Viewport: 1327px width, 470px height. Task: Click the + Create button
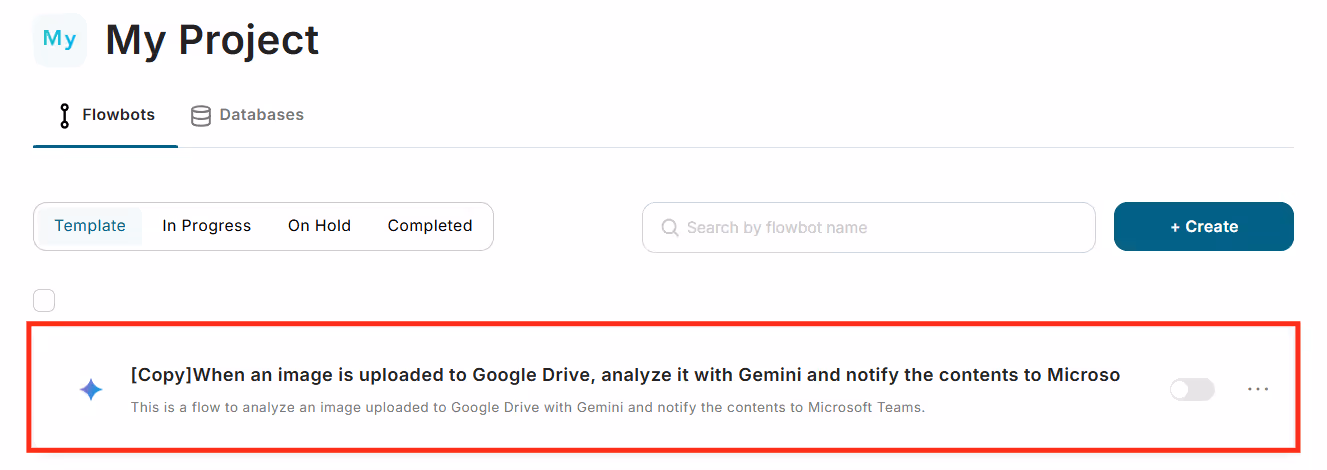[1204, 227]
